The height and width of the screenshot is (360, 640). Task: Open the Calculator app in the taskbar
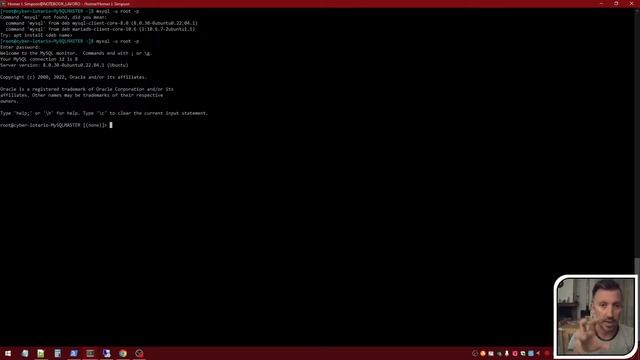pyautogui.click(x=57, y=353)
